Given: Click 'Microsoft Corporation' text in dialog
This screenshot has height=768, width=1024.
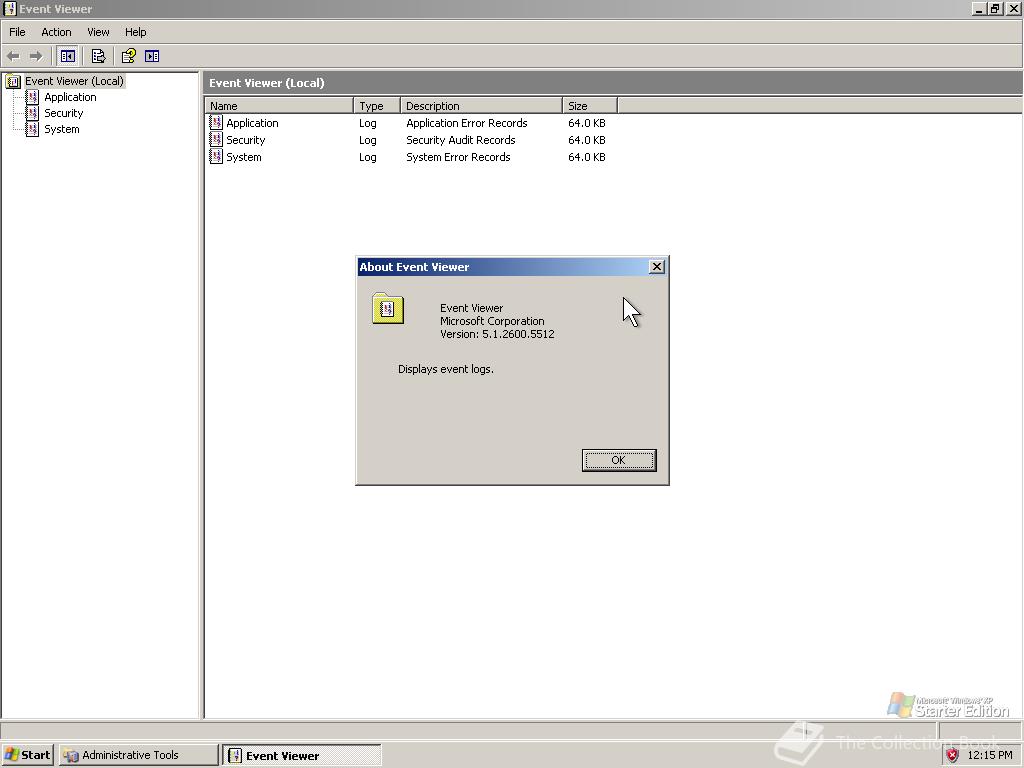Looking at the screenshot, I should point(492,321).
